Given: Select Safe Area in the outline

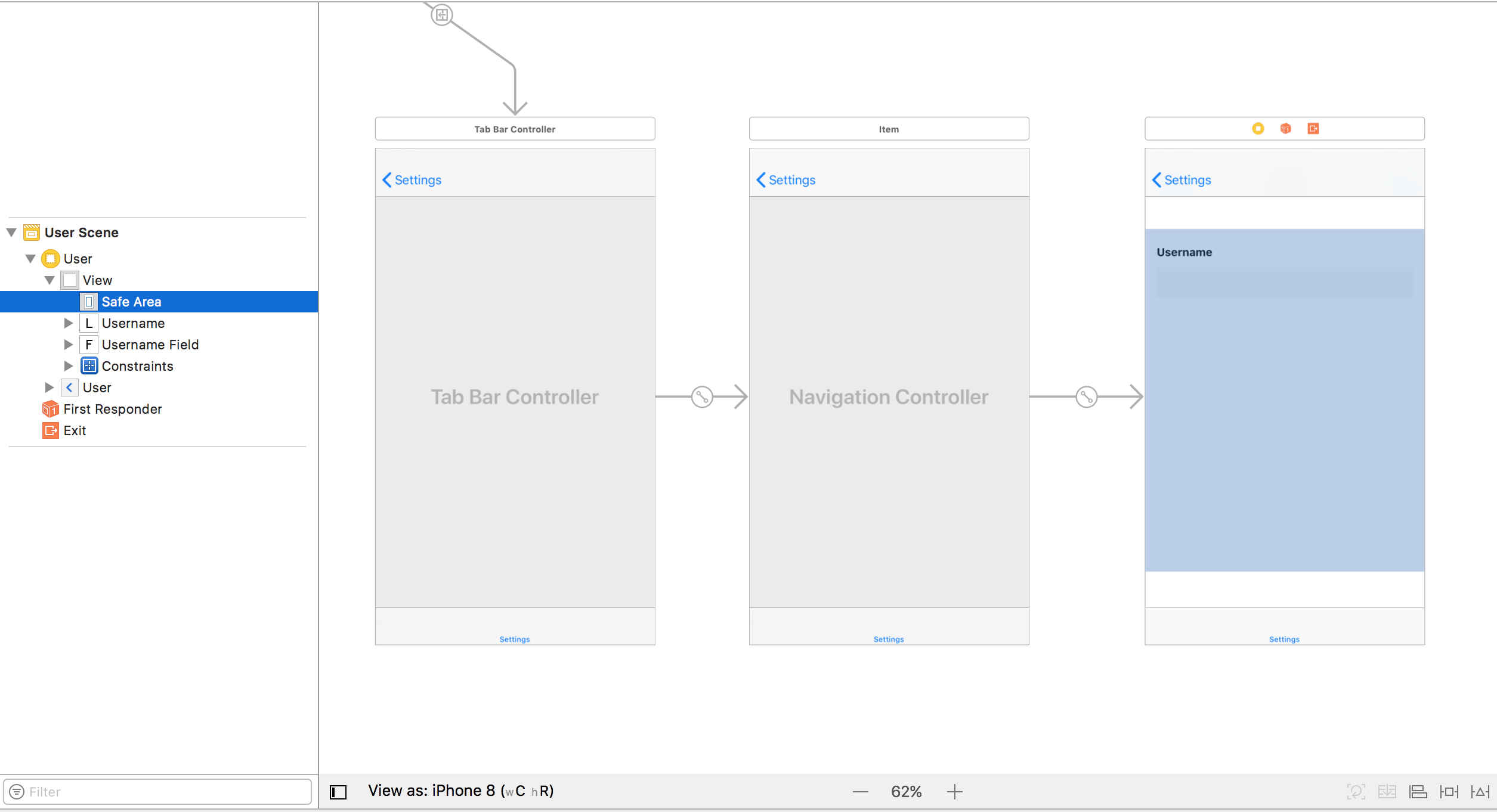Looking at the screenshot, I should point(159,302).
